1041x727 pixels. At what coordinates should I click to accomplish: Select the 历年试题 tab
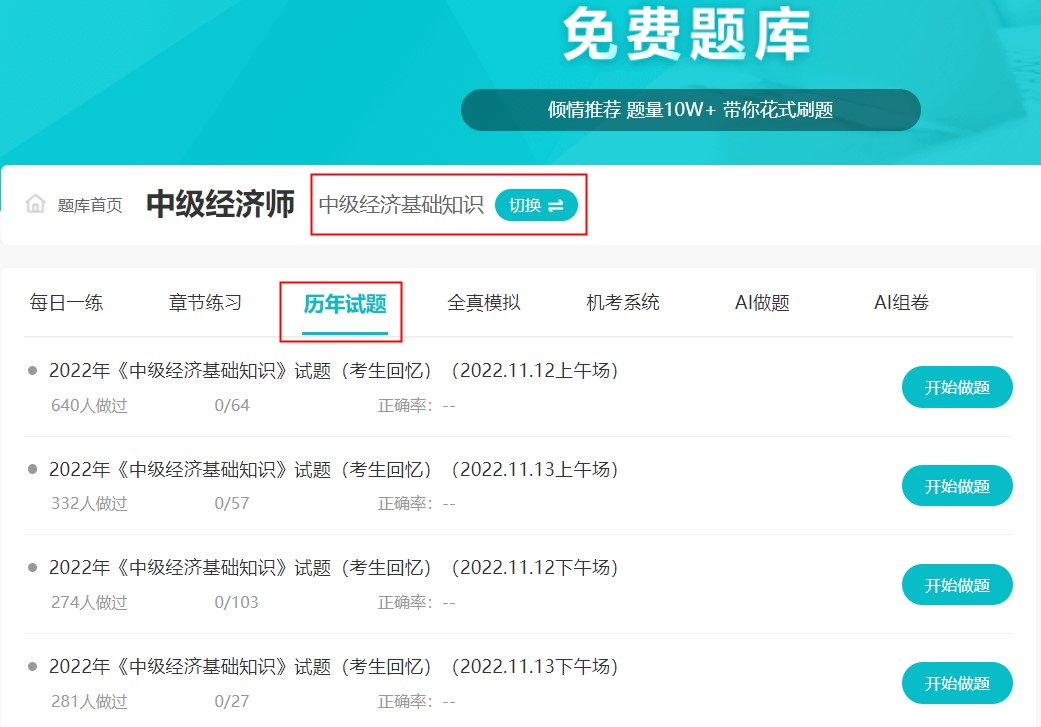(345, 304)
